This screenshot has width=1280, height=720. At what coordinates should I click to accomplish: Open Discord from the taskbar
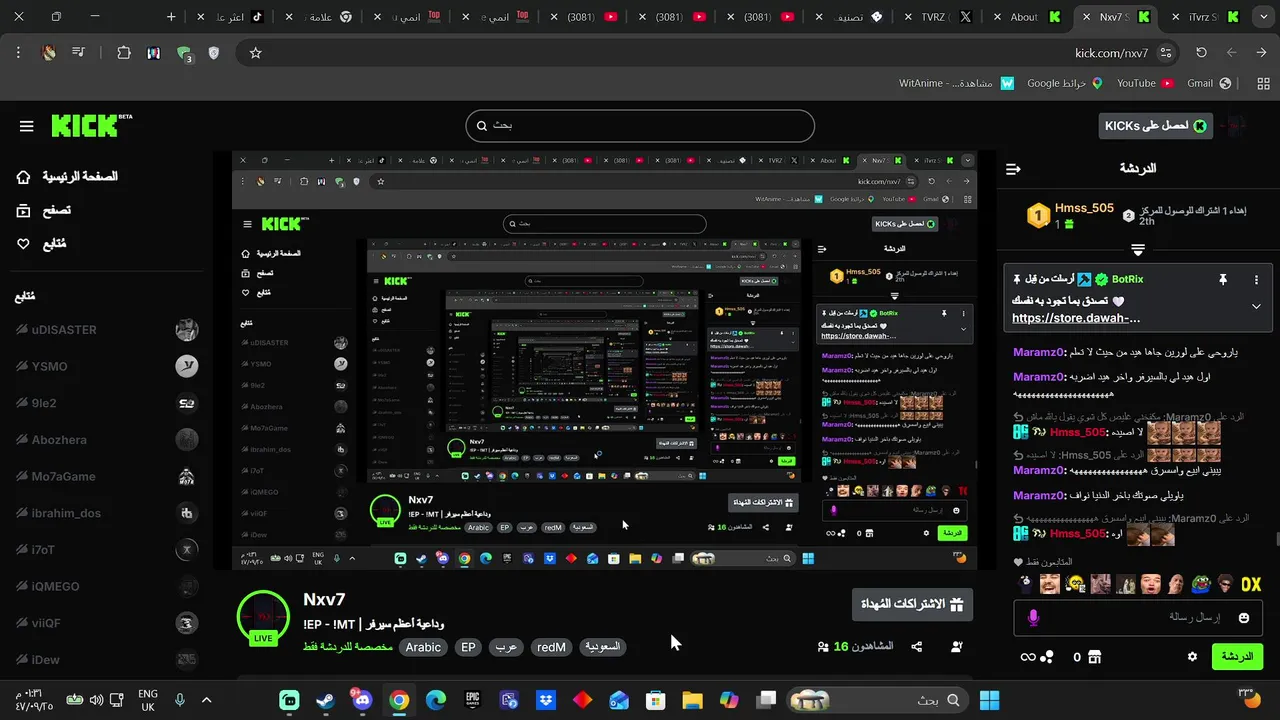pyautogui.click(x=362, y=700)
